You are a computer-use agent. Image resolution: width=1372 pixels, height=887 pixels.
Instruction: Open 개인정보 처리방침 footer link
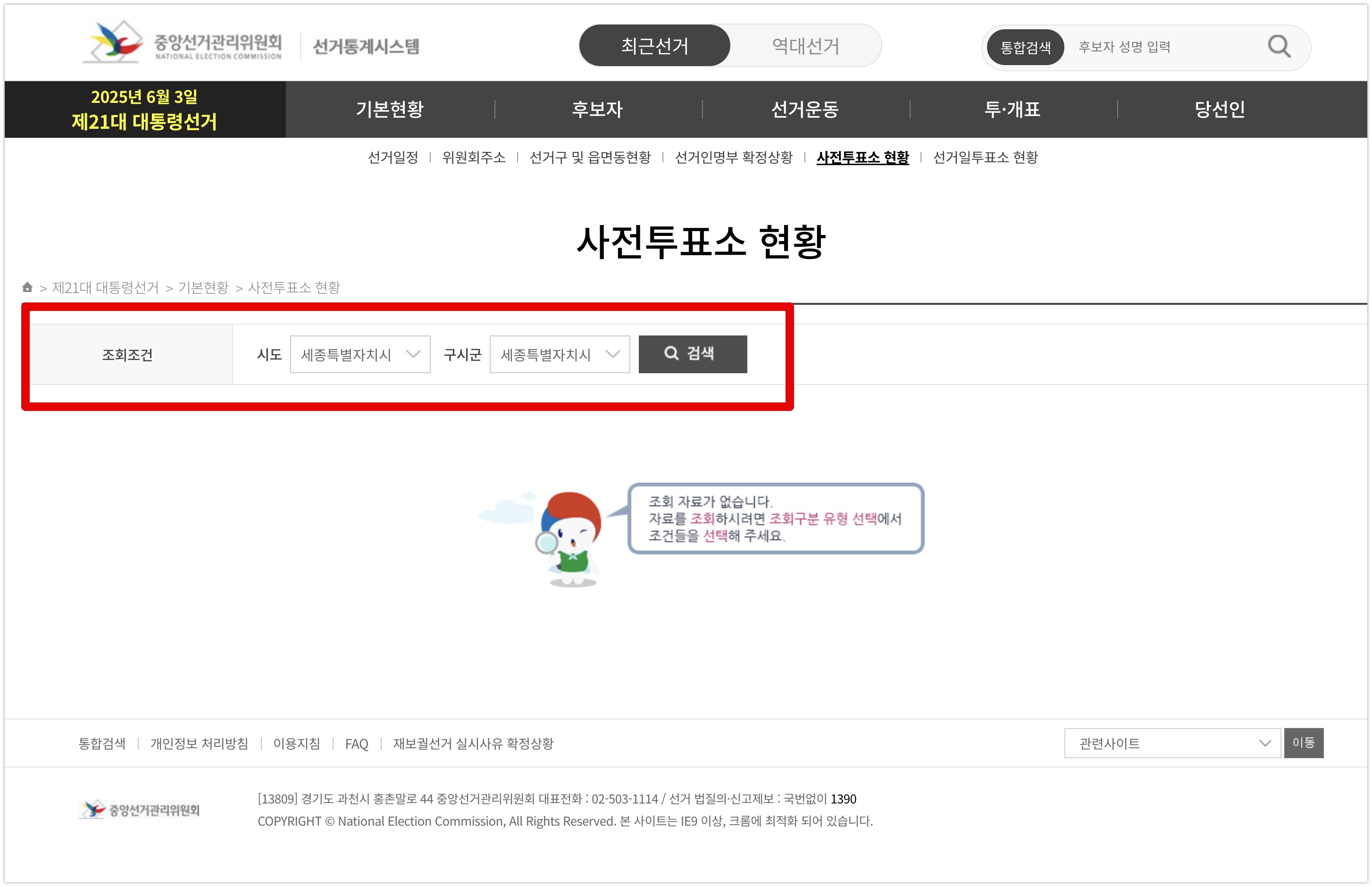(199, 744)
